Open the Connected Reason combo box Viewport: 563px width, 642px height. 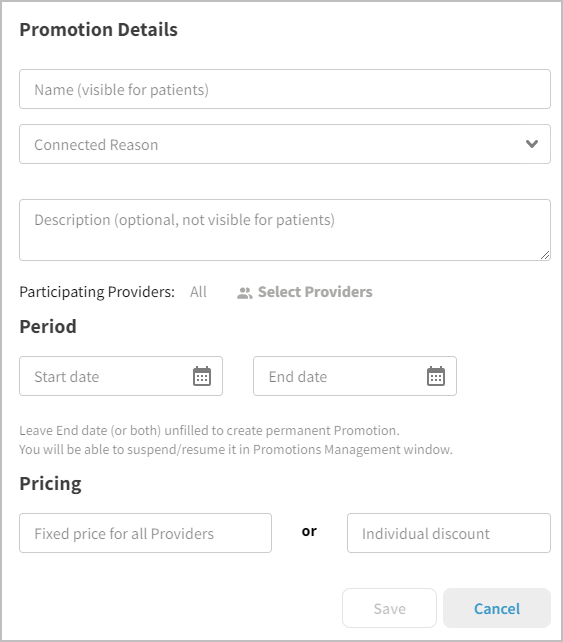(x=285, y=144)
